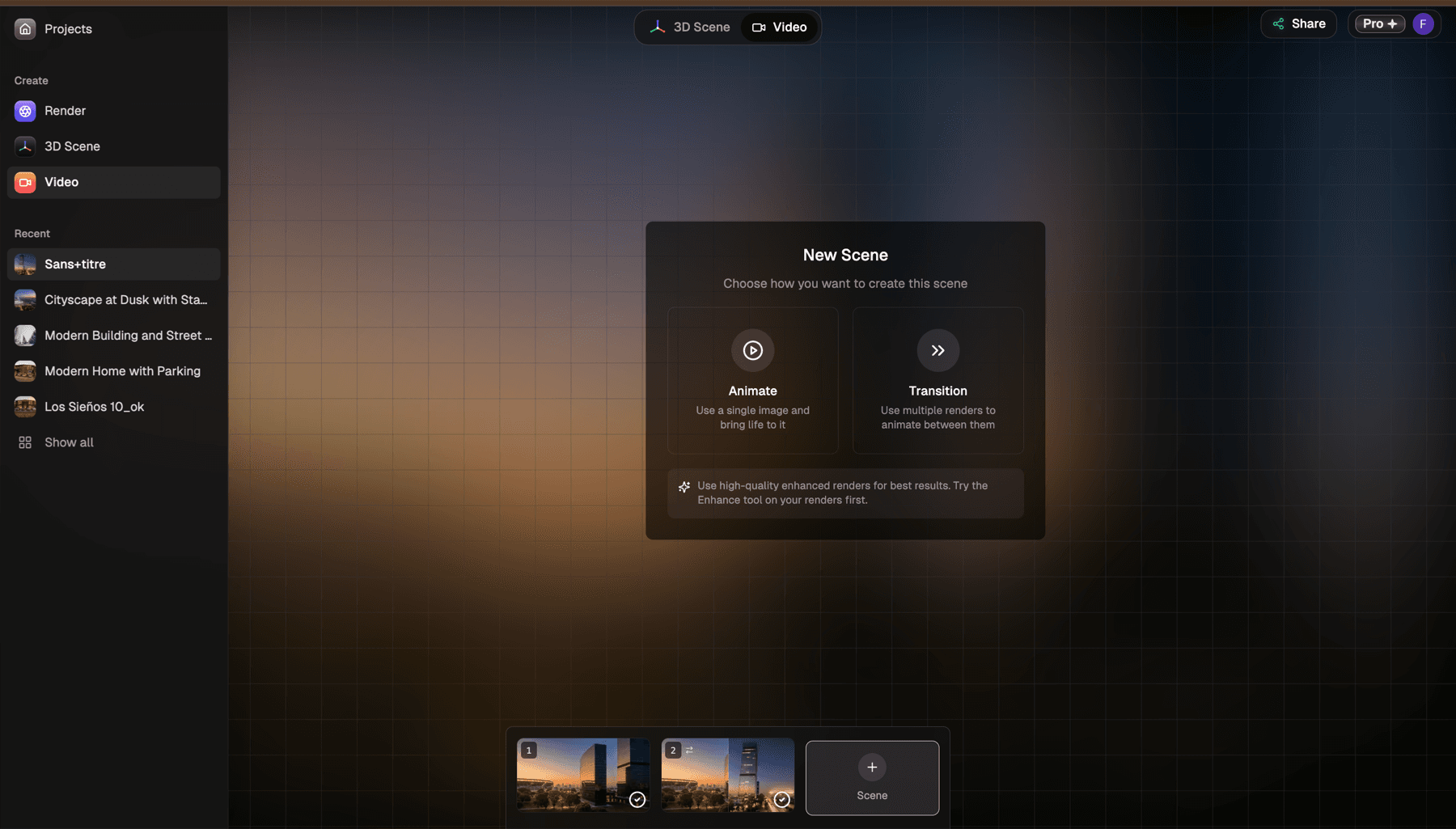
Task: Open the 3D Scene sidebar icon
Action: click(x=25, y=146)
